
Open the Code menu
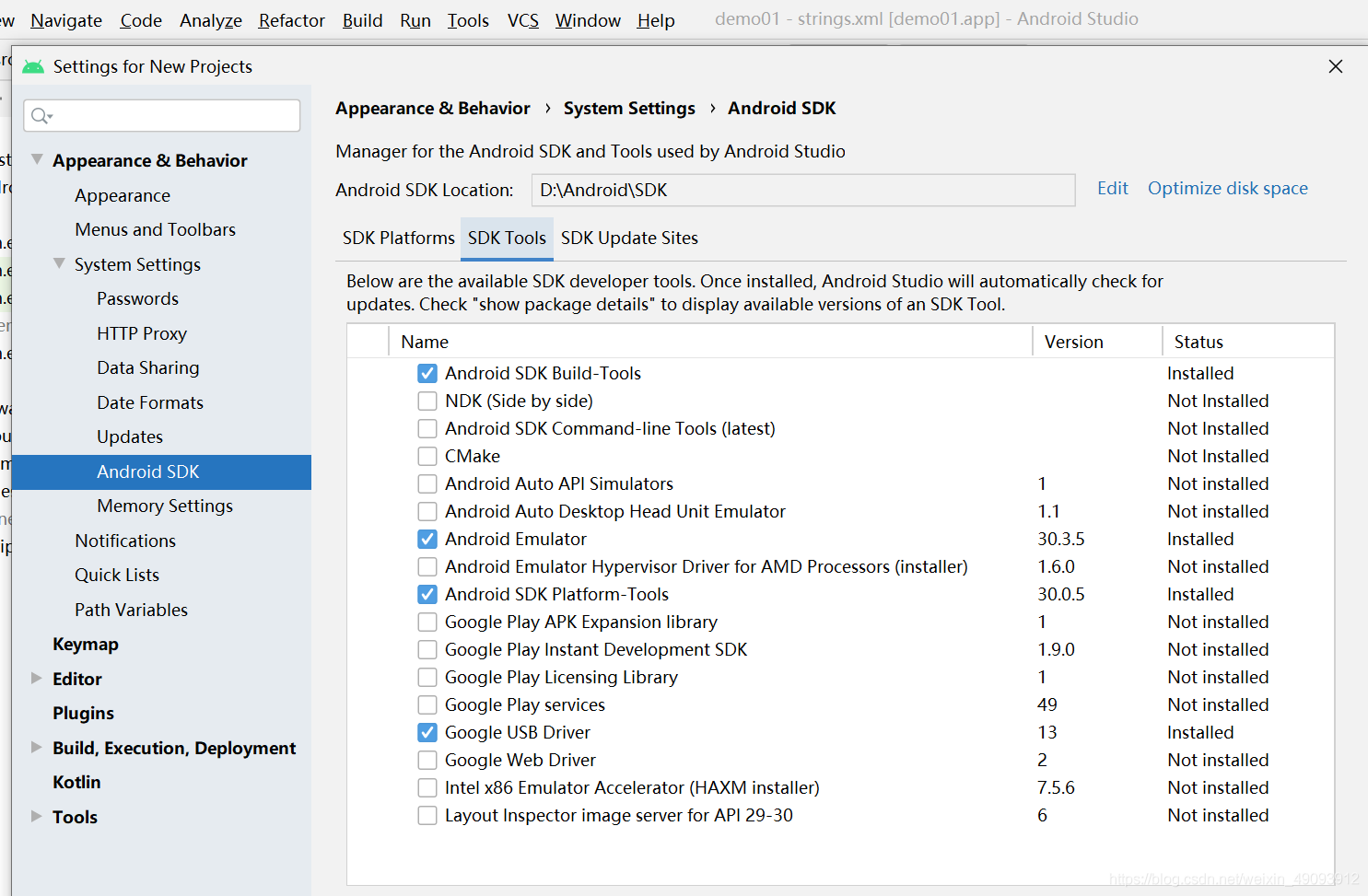point(141,20)
